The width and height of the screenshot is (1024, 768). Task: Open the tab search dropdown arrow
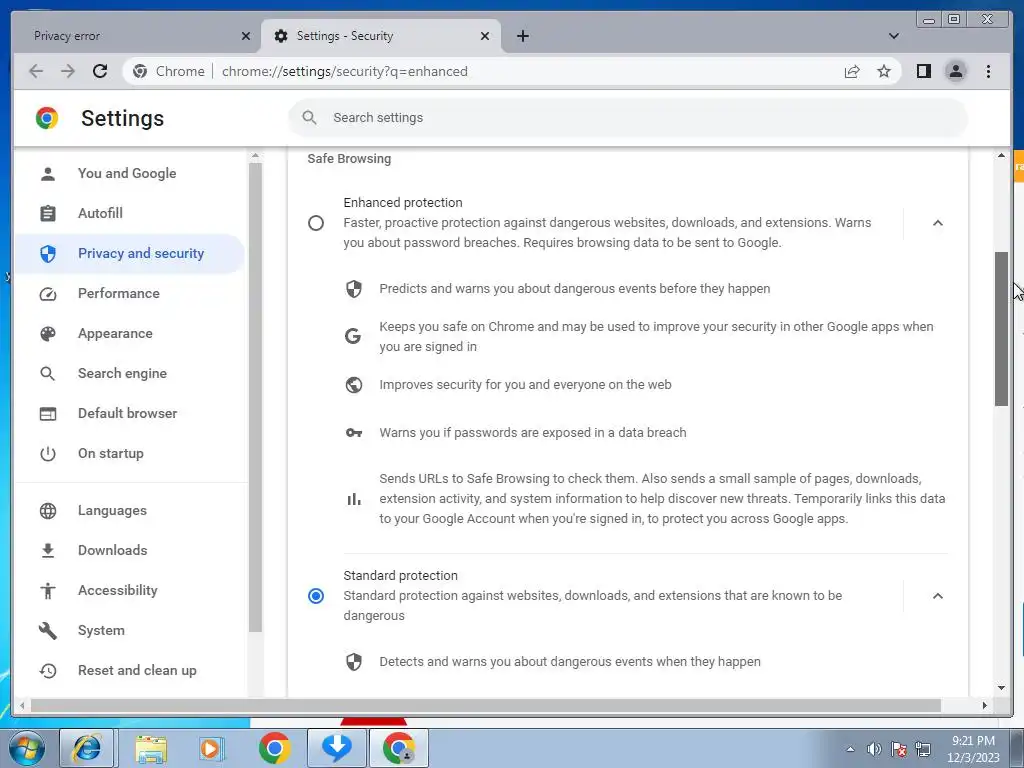(893, 36)
